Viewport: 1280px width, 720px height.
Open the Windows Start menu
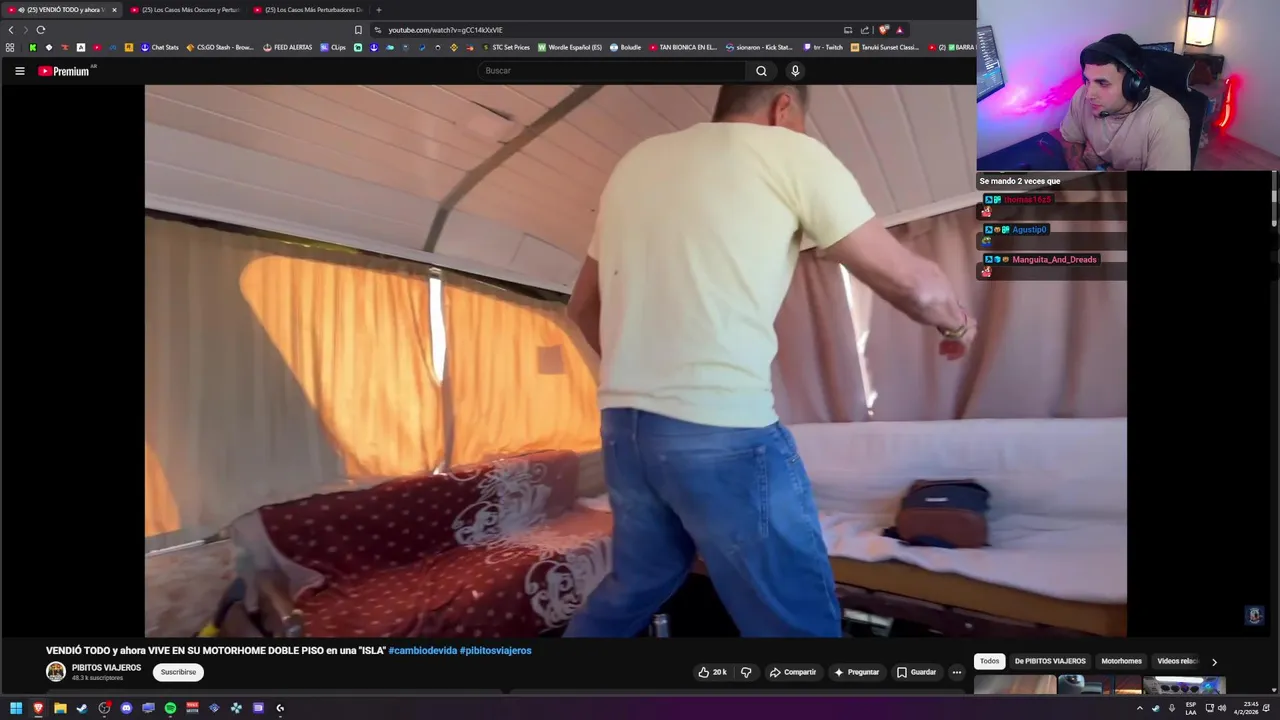click(16, 708)
